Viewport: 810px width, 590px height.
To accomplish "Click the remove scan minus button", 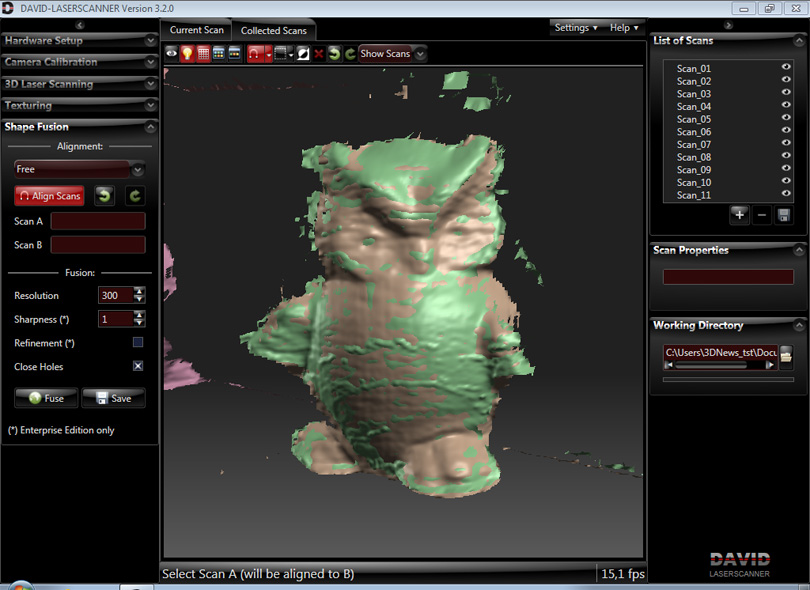I will coord(762,214).
